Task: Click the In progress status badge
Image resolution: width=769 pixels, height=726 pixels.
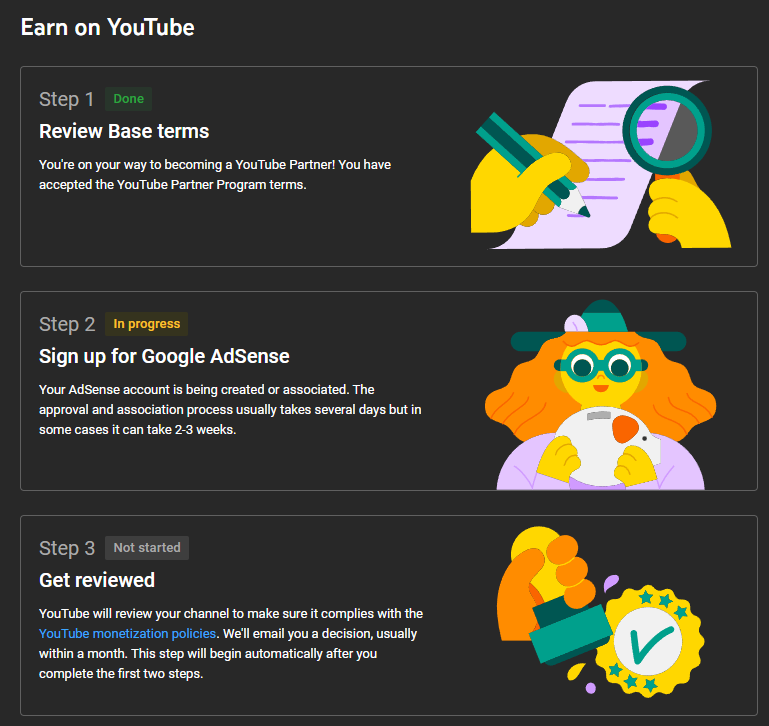Action: point(147,324)
